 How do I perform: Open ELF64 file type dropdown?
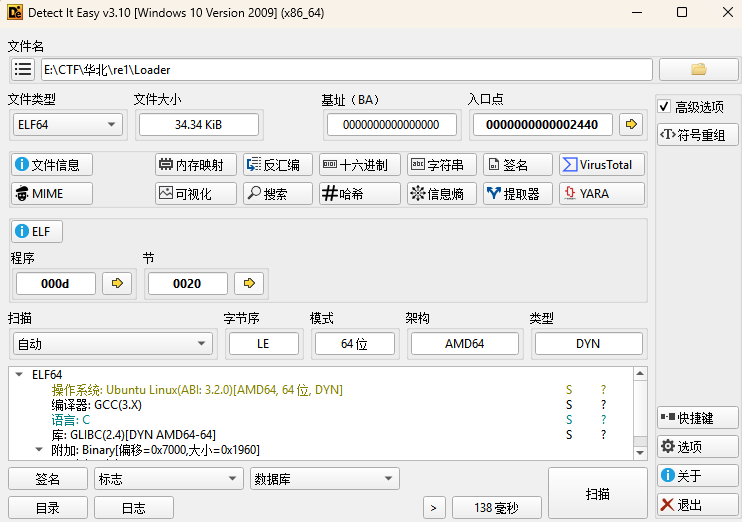(x=68, y=125)
